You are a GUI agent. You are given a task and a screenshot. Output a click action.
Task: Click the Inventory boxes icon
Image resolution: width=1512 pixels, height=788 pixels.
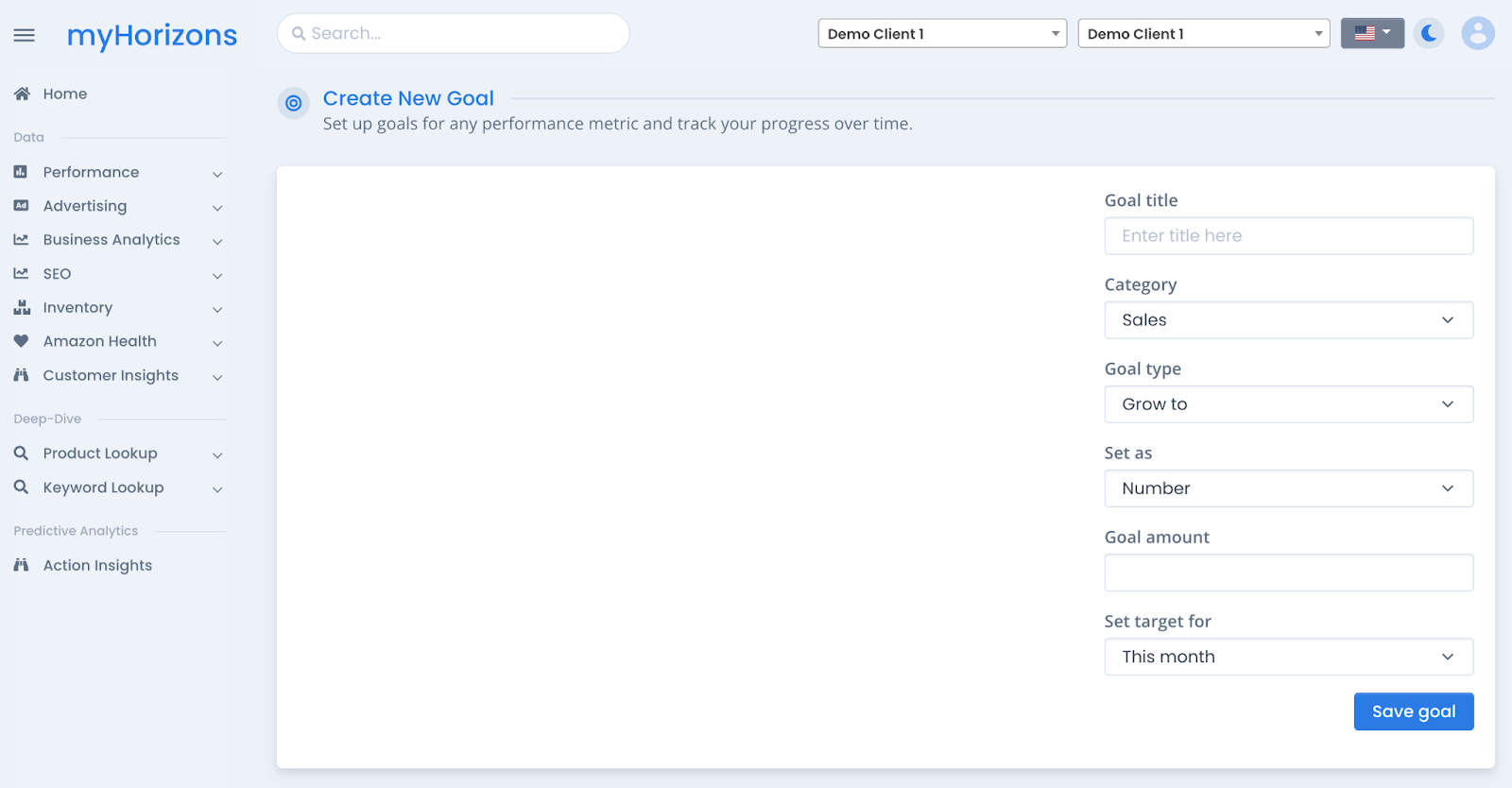pyautogui.click(x=22, y=307)
